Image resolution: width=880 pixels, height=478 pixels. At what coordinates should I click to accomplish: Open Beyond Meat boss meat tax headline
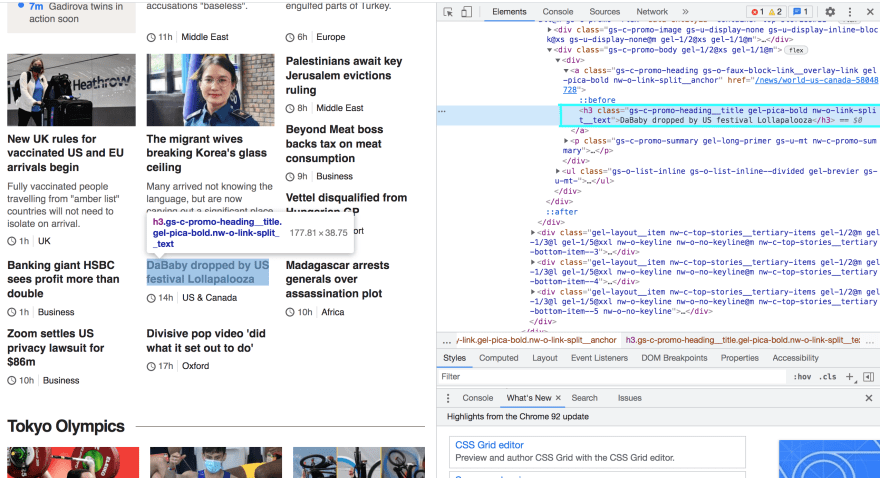point(334,144)
